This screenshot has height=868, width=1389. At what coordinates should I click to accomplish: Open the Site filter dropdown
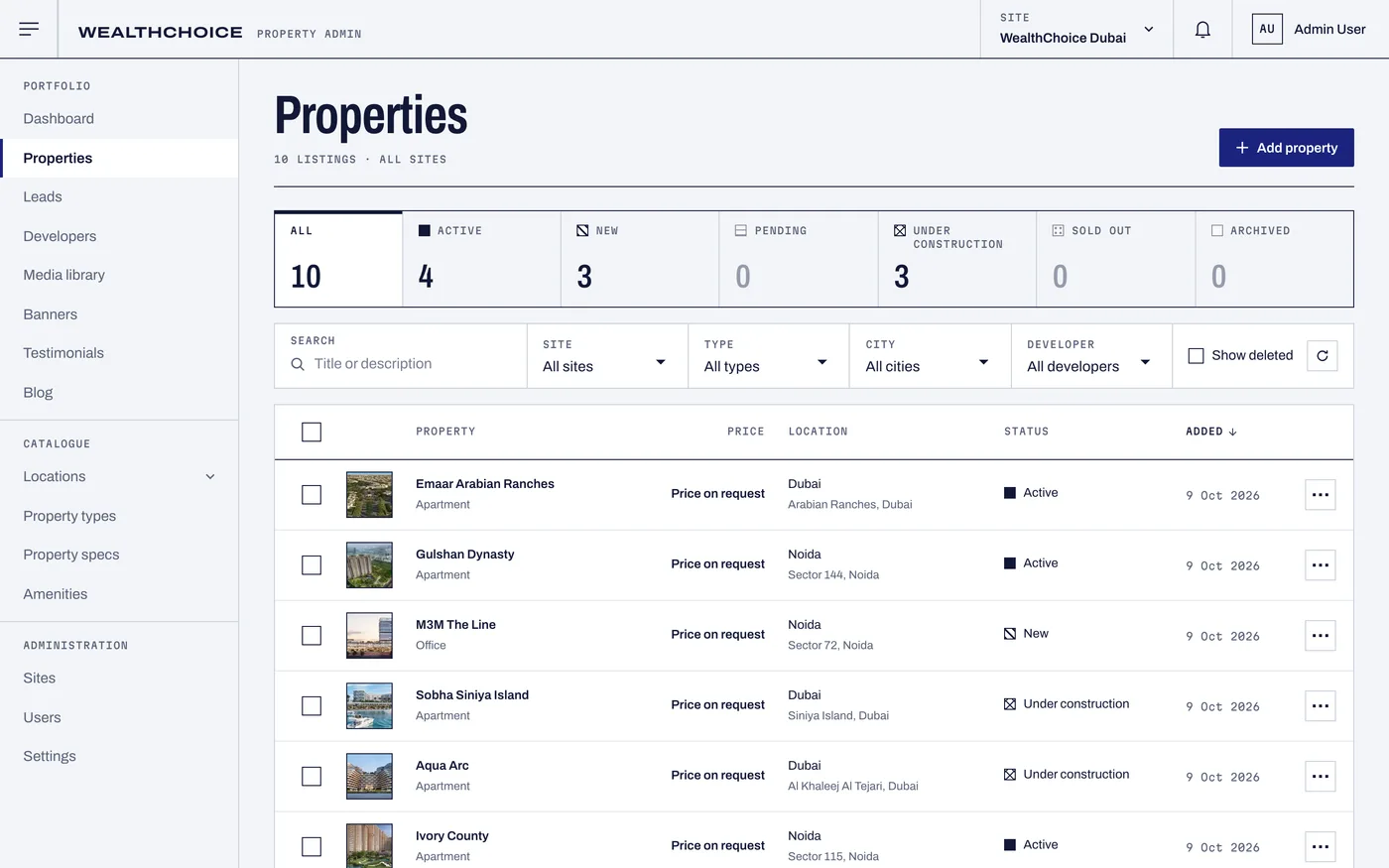click(x=607, y=356)
